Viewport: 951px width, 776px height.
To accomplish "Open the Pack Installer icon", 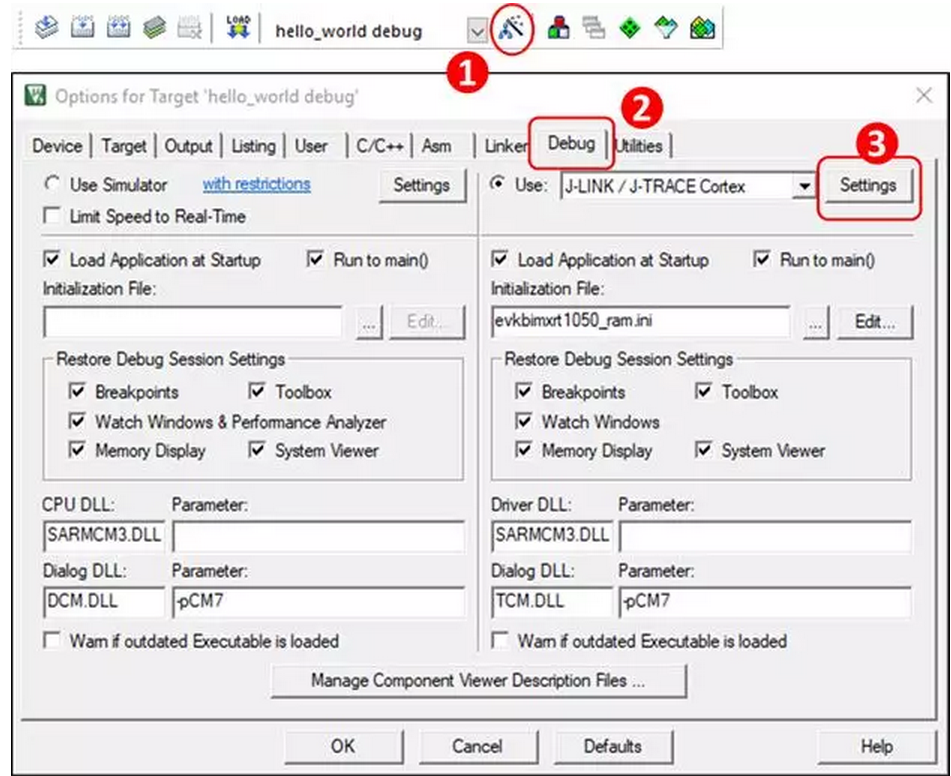I will [702, 28].
